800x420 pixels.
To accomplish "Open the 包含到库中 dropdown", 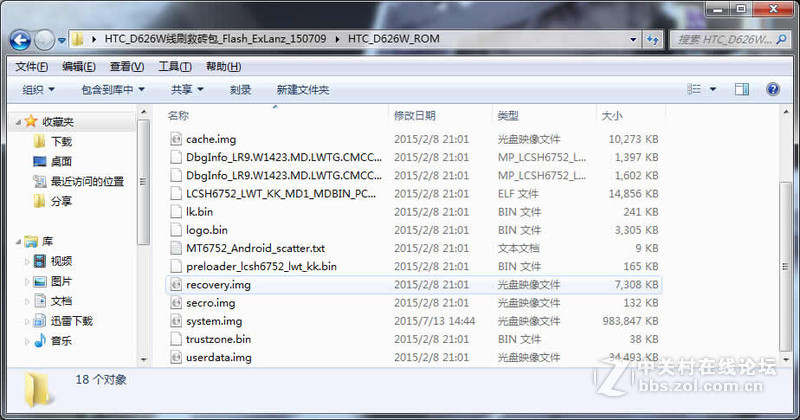I will coord(113,90).
